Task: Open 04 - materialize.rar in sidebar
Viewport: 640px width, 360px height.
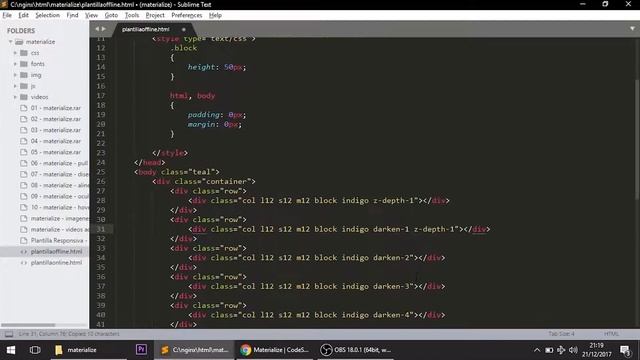Action: 56,141
